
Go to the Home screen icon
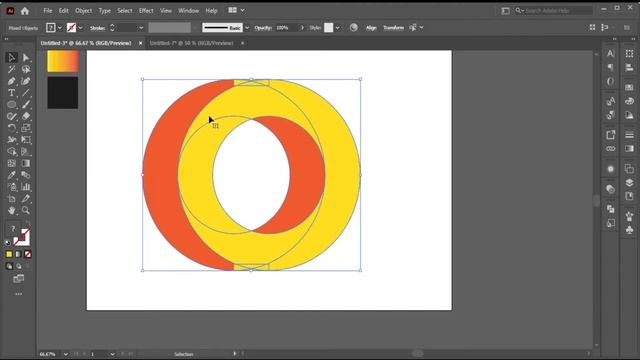click(25, 11)
